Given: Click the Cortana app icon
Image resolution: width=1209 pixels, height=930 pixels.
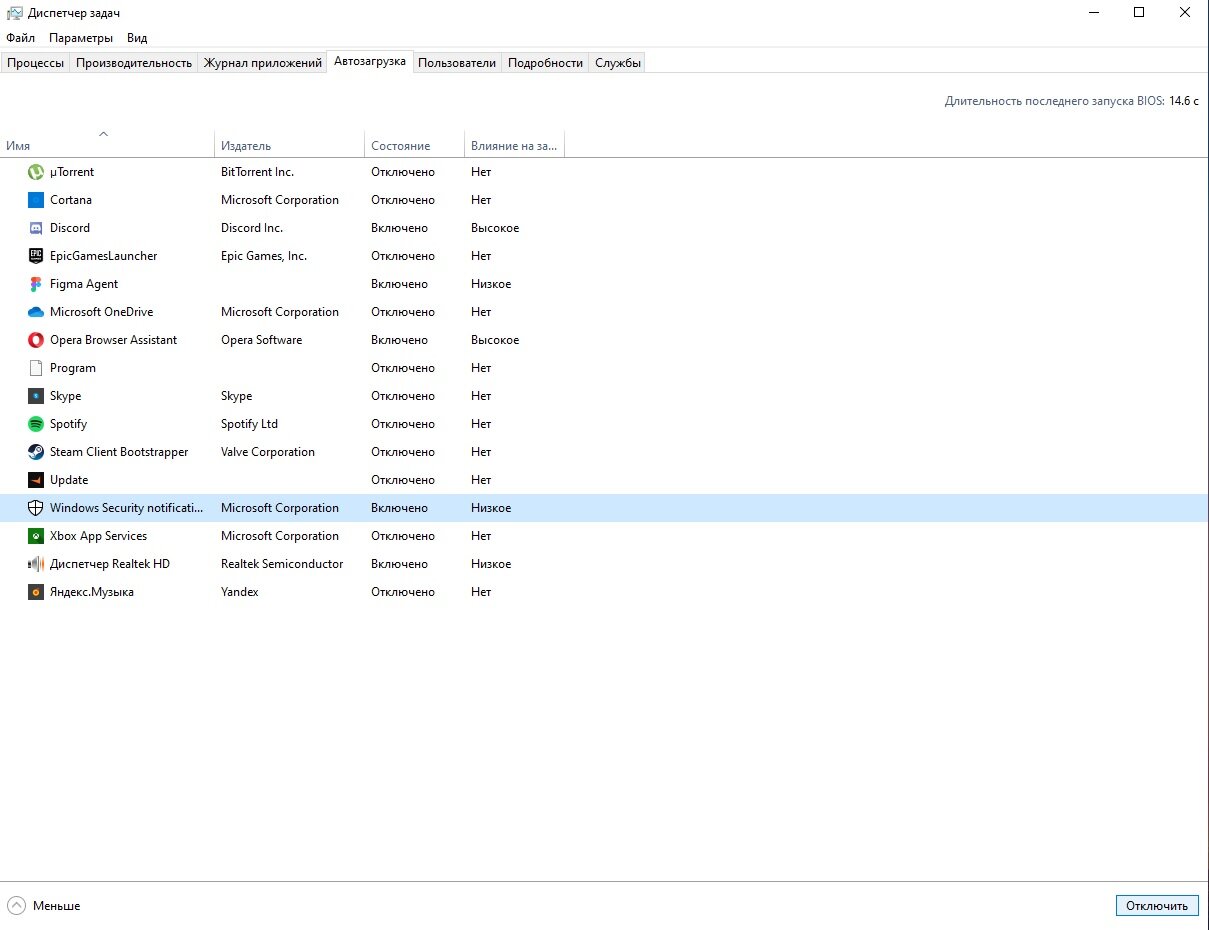Looking at the screenshot, I should click(x=36, y=200).
